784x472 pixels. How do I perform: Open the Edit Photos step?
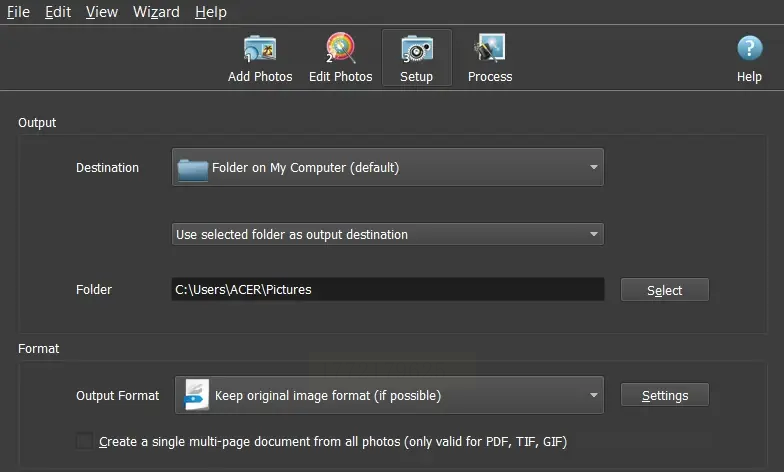340,58
